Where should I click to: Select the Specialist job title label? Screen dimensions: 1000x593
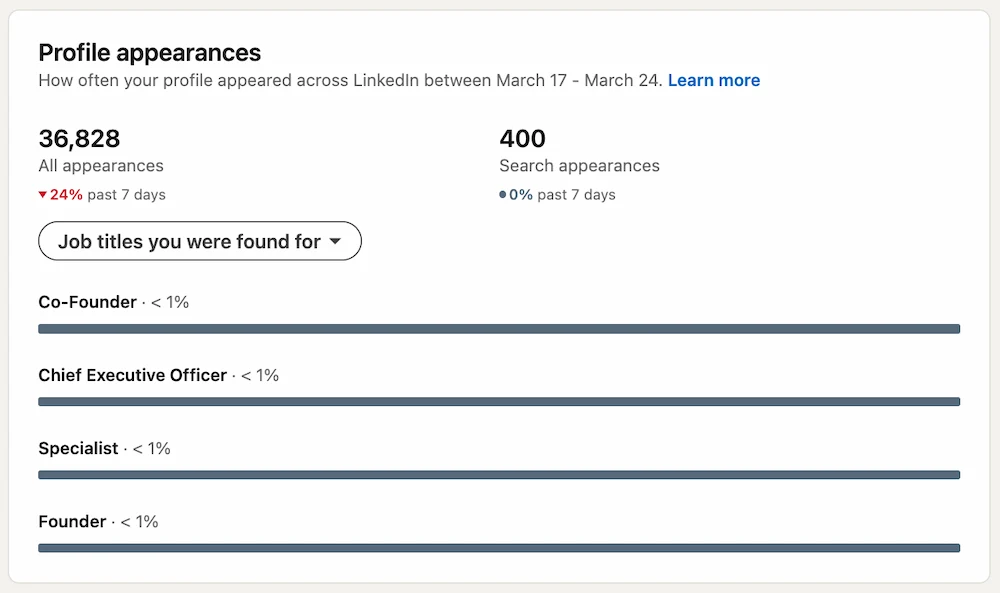[x=79, y=448]
